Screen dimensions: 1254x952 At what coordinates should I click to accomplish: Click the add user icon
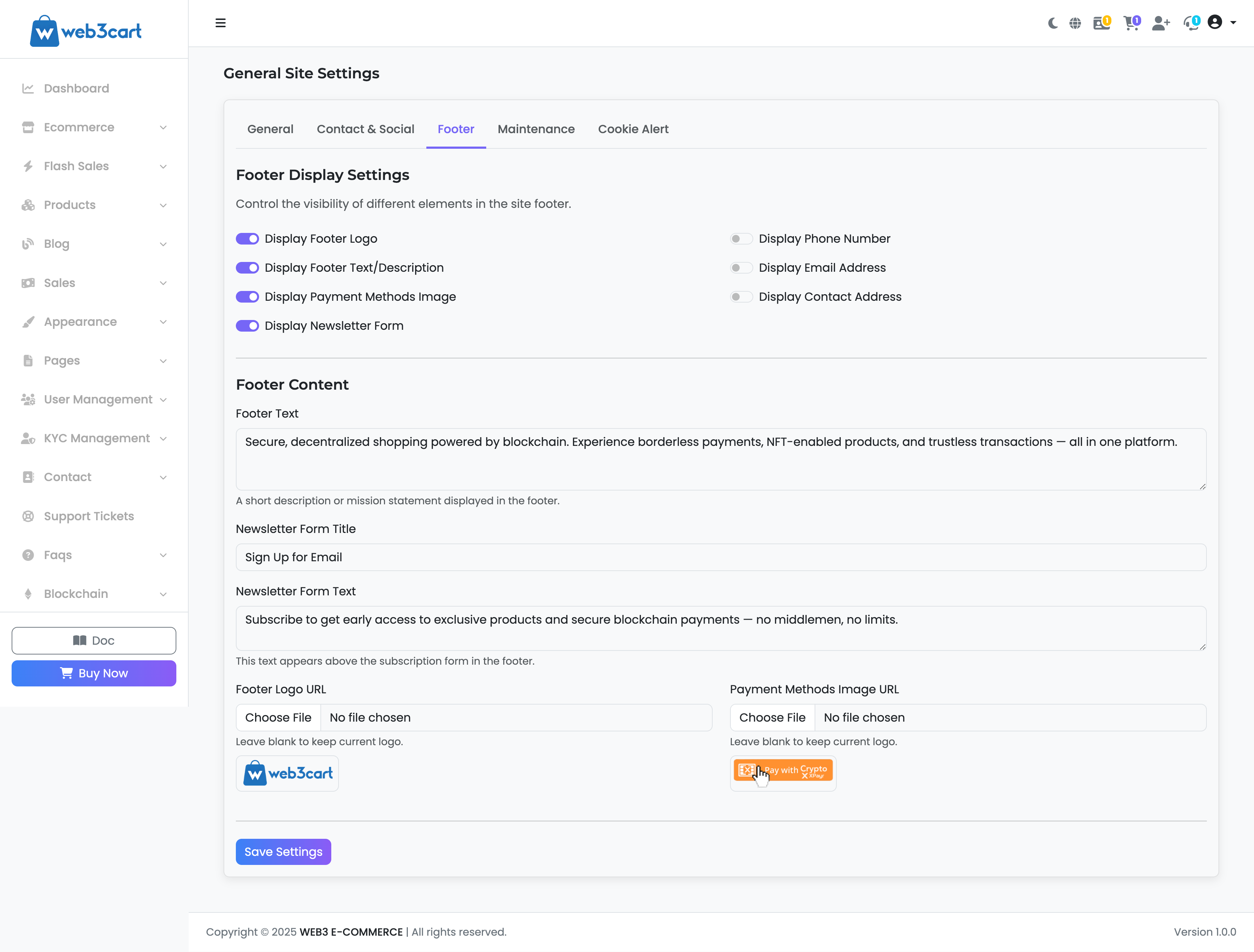1160,23
